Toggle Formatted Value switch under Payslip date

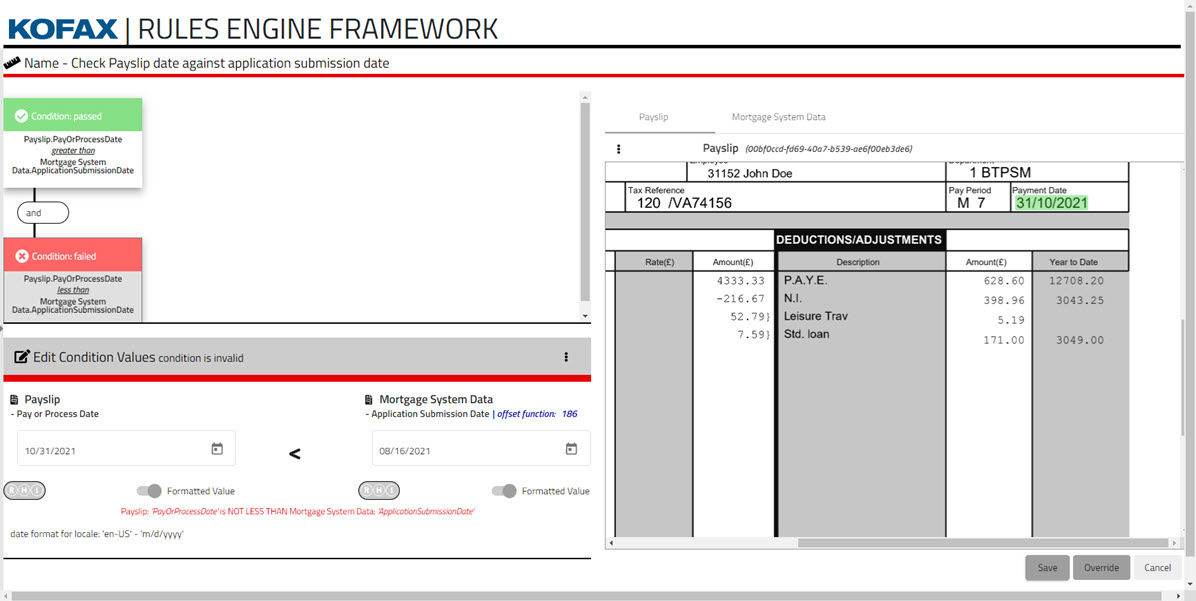[149, 491]
